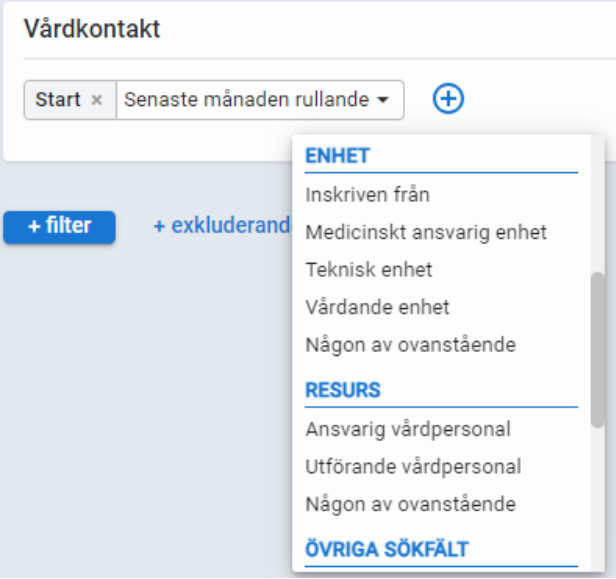Select Utförande vårdpersonal in the menu
This screenshot has height=579, width=616.
(x=413, y=466)
